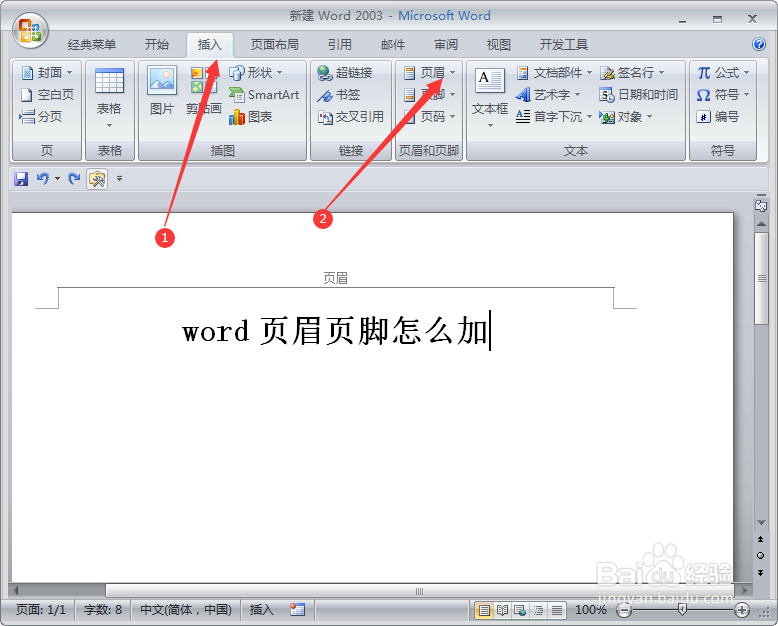This screenshot has height=626, width=778.
Task: Insert a Bookmark (书签)
Action: point(339,95)
